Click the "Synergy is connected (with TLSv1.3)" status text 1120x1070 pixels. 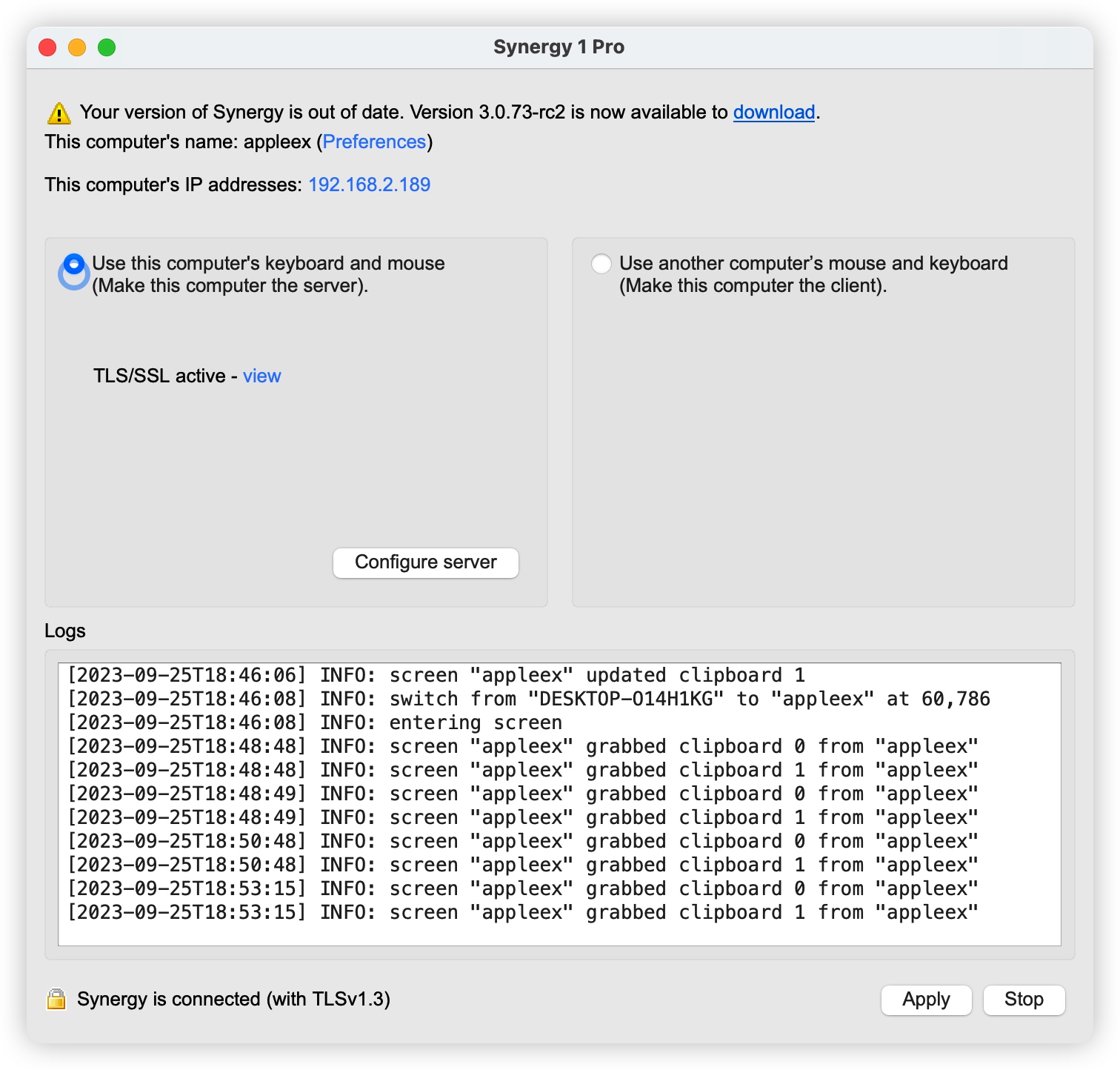click(233, 999)
